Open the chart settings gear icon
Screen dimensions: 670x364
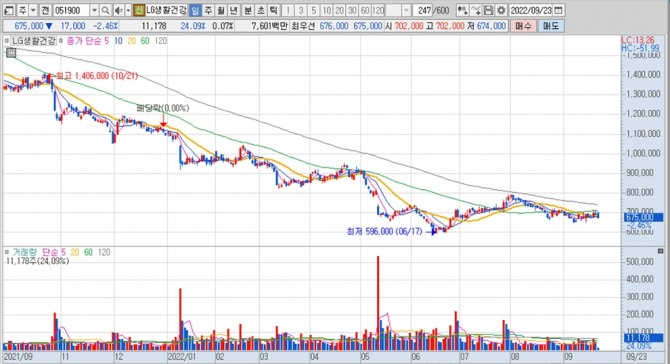point(501,10)
